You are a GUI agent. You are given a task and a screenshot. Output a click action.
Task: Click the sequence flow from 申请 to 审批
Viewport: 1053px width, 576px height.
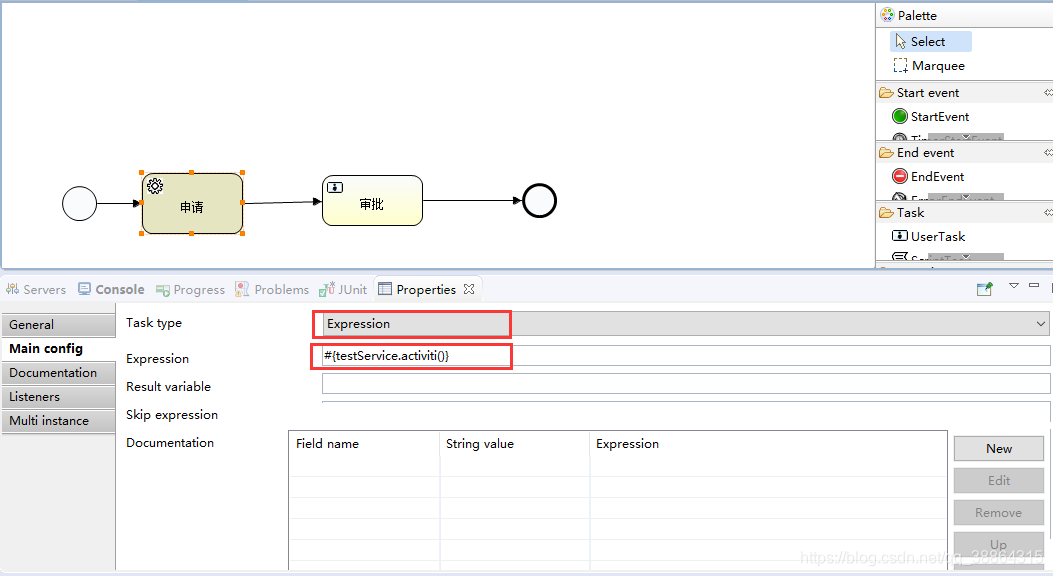pyautogui.click(x=282, y=202)
